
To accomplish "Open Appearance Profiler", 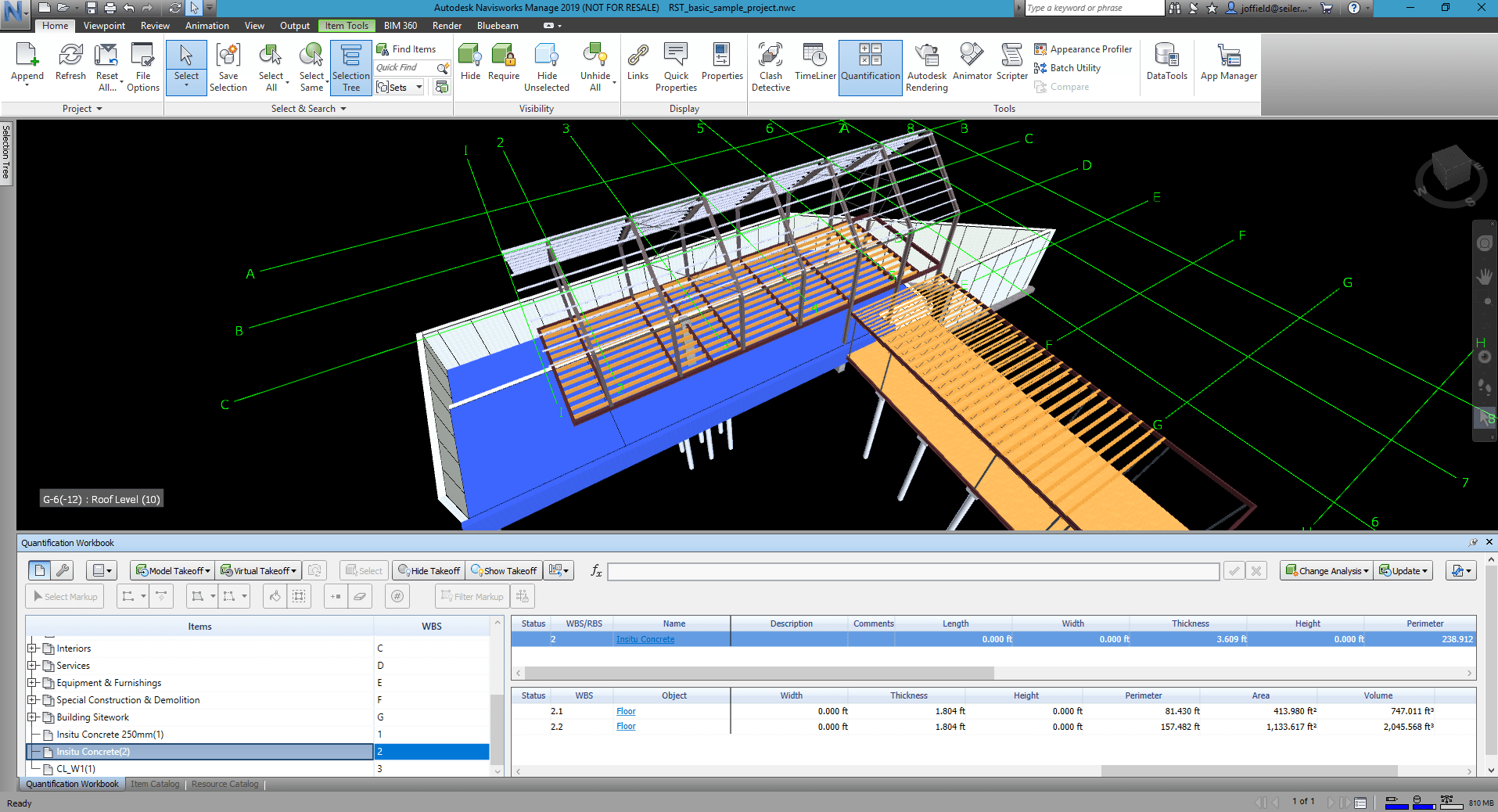I will [1083, 49].
